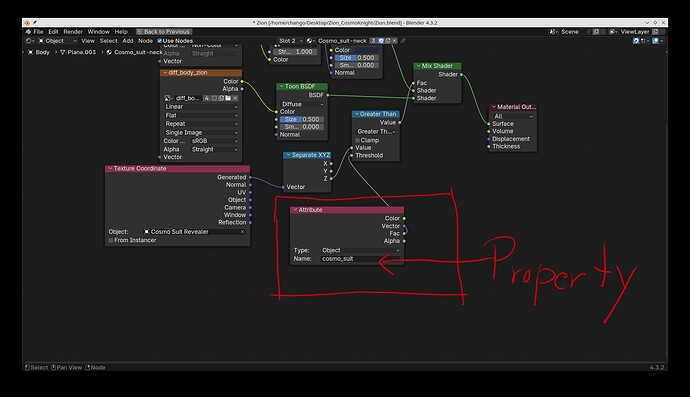Adjust Size 0.500 slider in Toon BSDF
690x397 pixels.
click(x=302, y=119)
